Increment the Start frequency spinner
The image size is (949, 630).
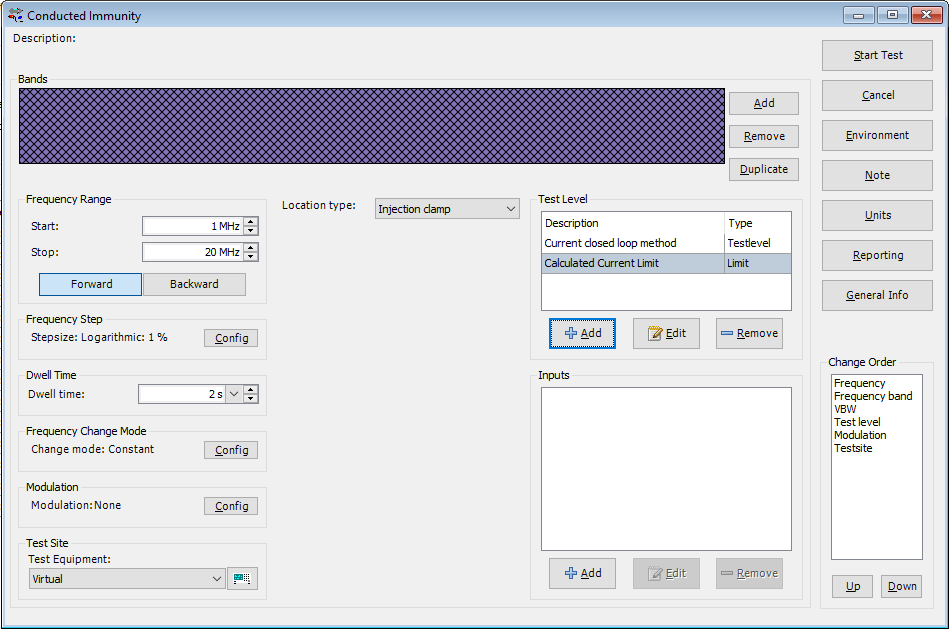click(x=252, y=222)
